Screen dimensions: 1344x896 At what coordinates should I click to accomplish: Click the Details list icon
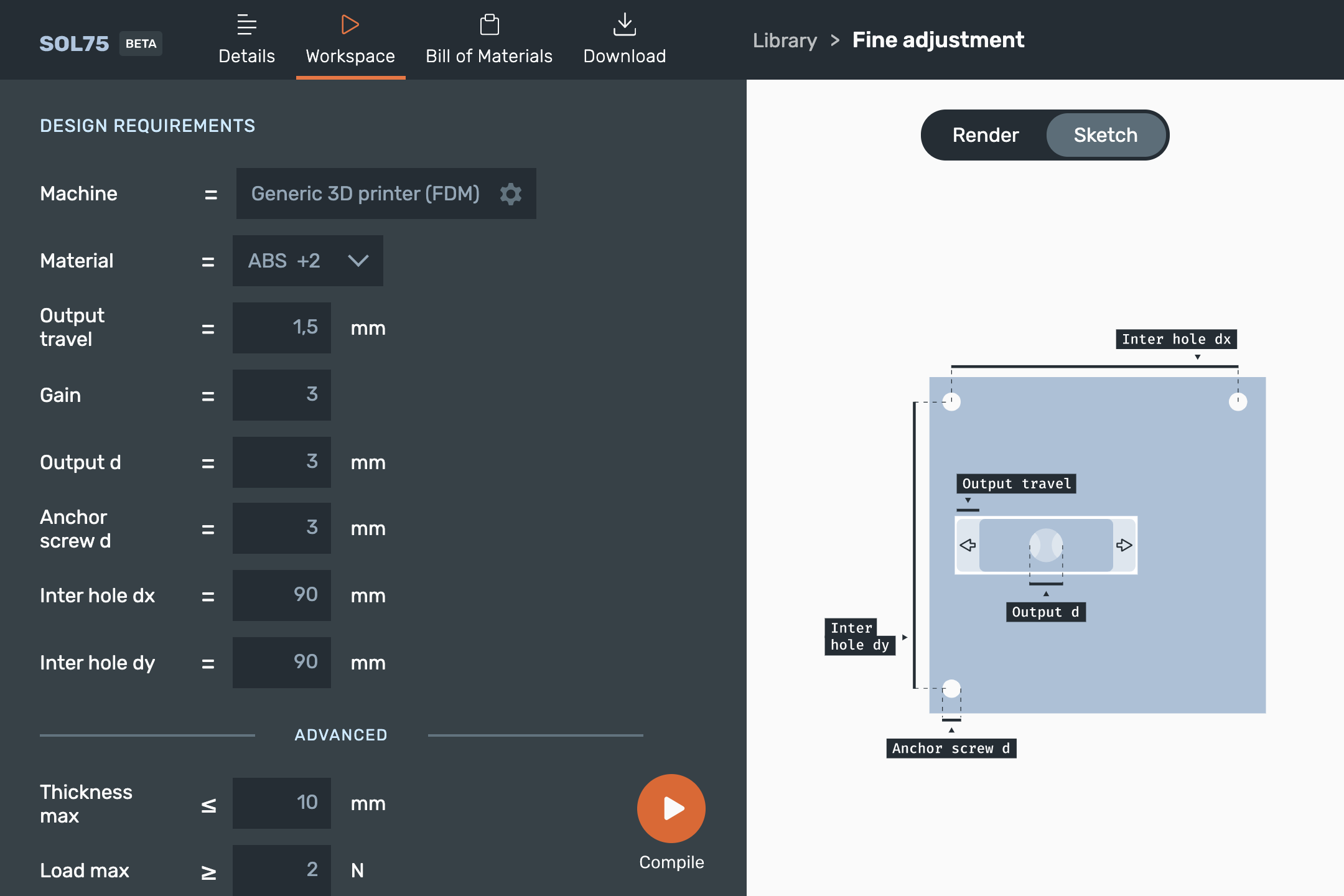pos(246,24)
